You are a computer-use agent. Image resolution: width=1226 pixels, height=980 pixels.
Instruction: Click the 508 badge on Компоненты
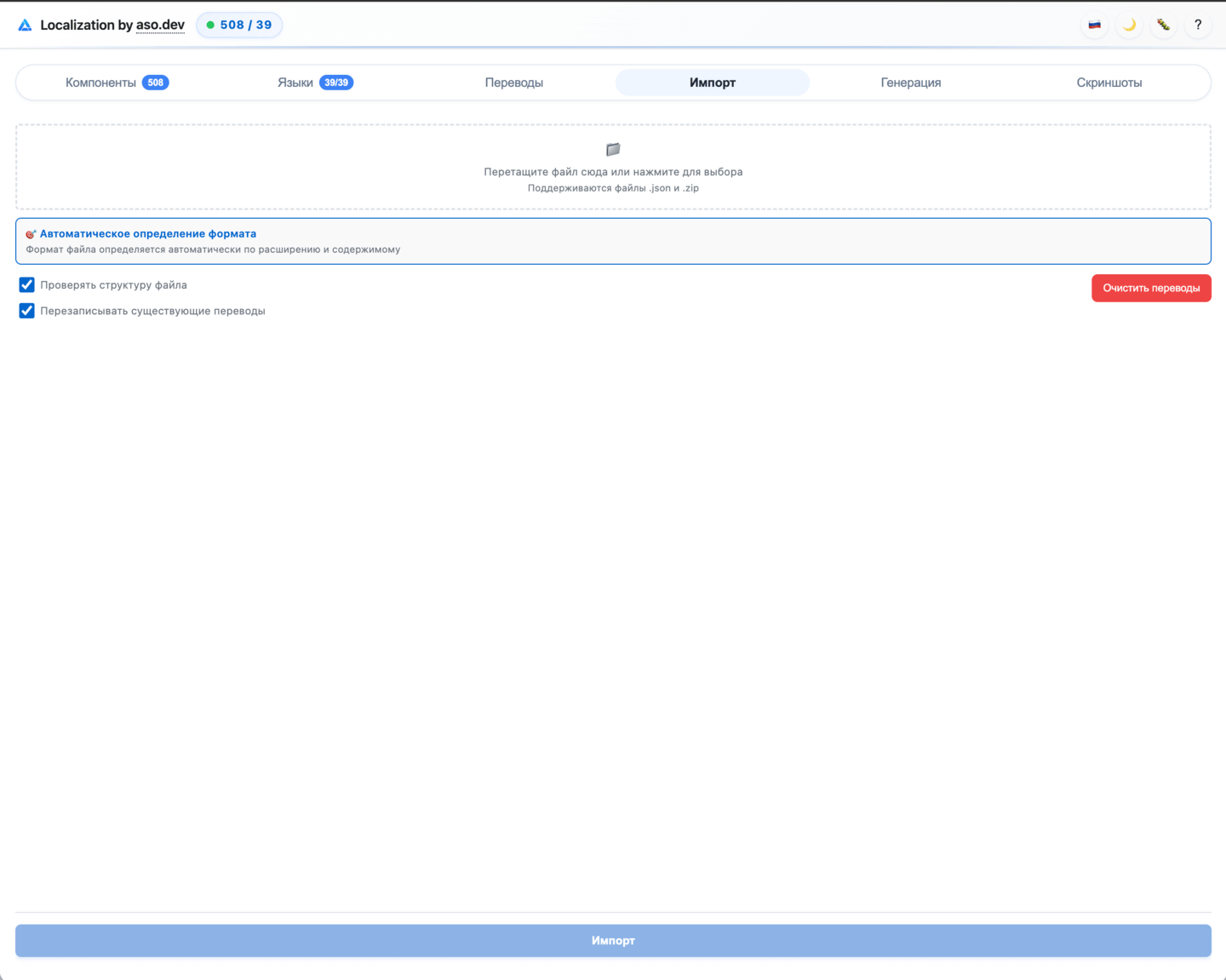pyautogui.click(x=155, y=83)
